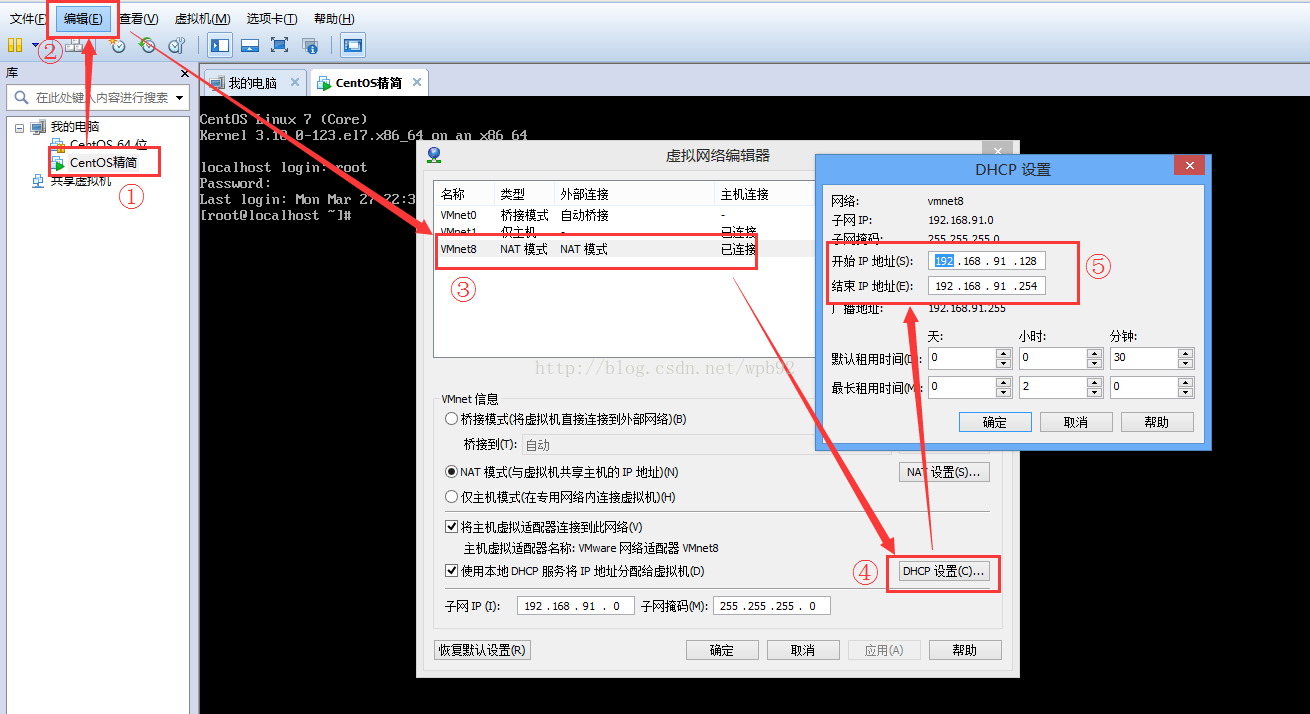Toggle the show library sidebar icon
Viewport: 1310px width, 714px height.
tap(220, 45)
